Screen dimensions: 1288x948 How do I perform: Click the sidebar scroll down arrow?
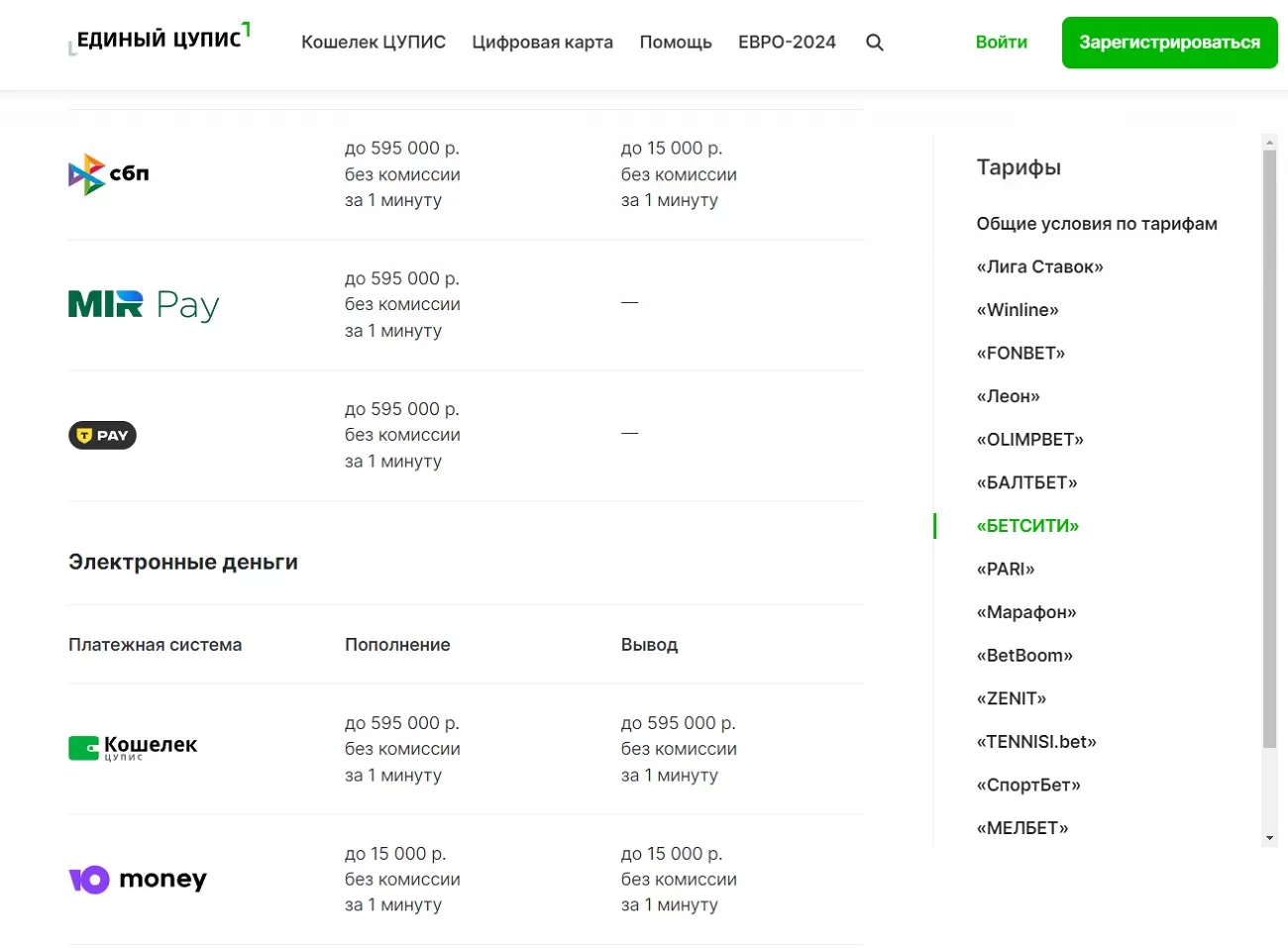coord(1269,838)
